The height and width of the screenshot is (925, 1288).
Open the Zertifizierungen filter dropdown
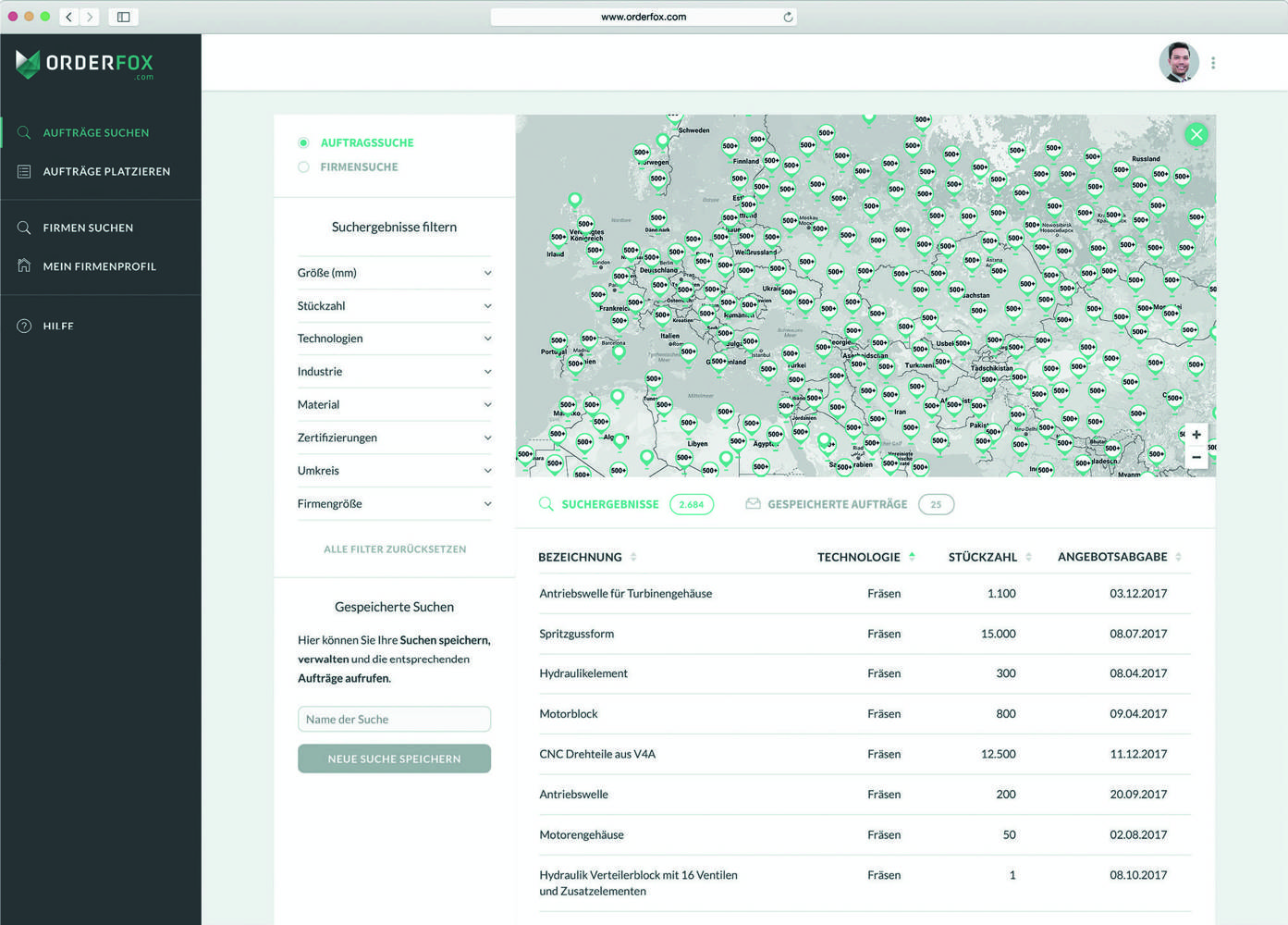(394, 438)
